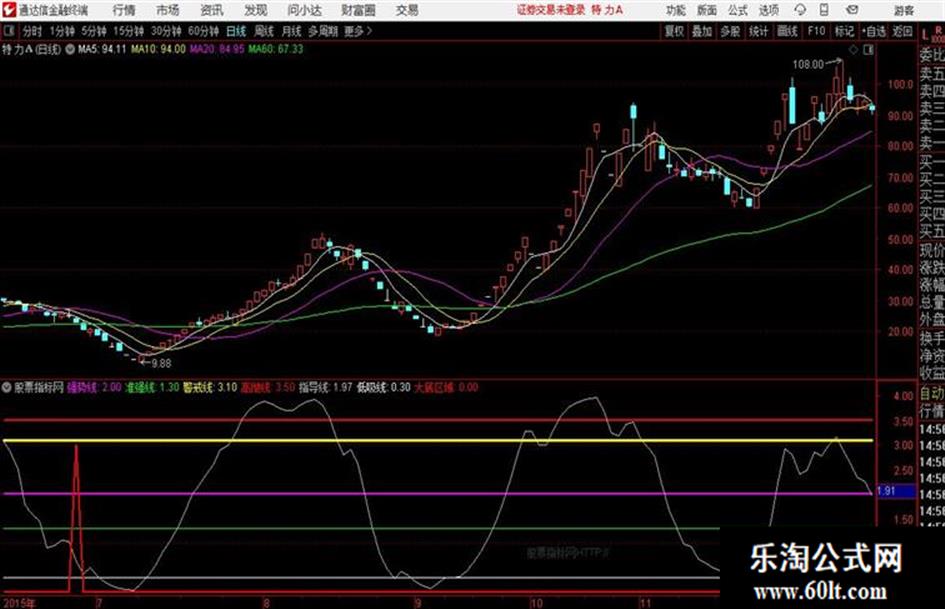
Task: Click the 游客 user account label
Action: point(904,10)
